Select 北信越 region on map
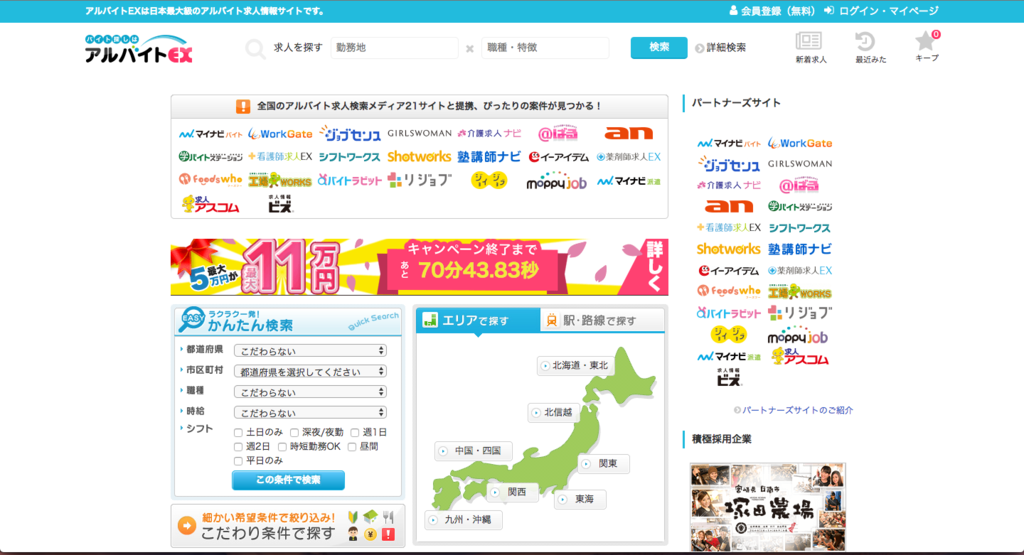1024x555 pixels. [x=552, y=413]
